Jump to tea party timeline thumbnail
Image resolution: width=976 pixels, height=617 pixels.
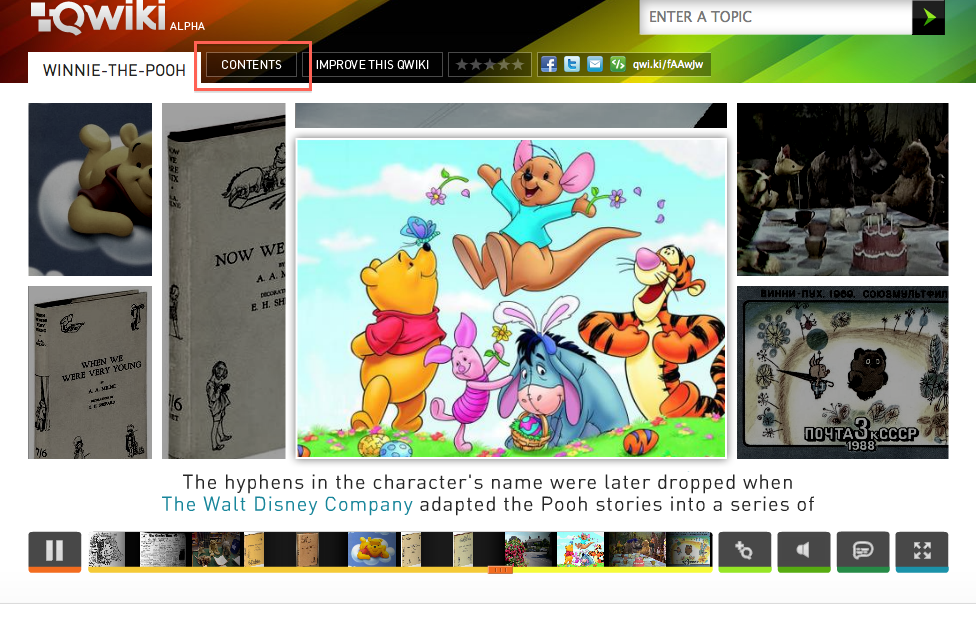click(635, 549)
